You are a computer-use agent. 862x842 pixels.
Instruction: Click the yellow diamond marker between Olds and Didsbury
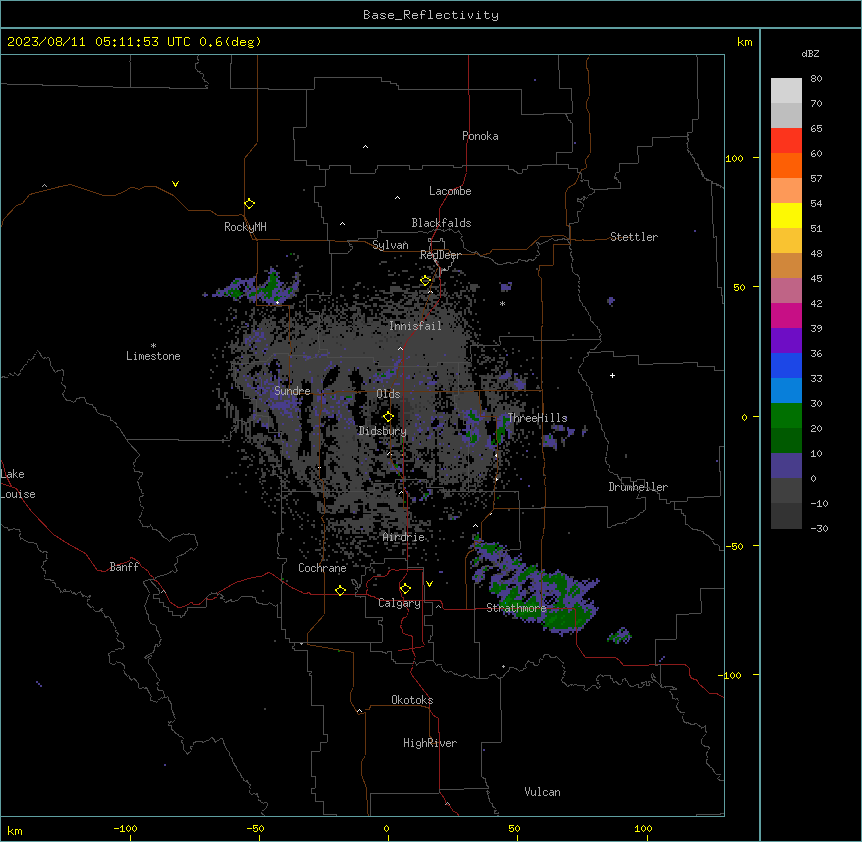pyautogui.click(x=388, y=416)
